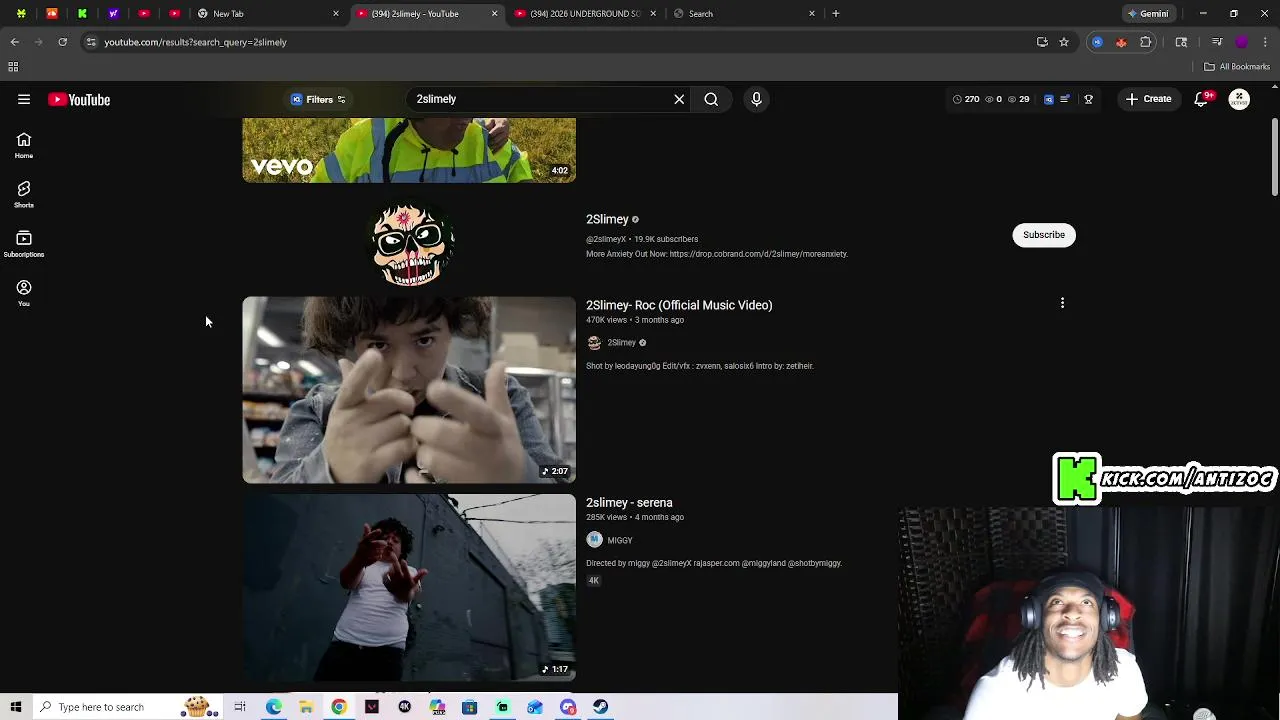The height and width of the screenshot is (720, 1280).
Task: Open the '2Slimey- Roc (Official Music Video)' title
Action: (x=679, y=305)
